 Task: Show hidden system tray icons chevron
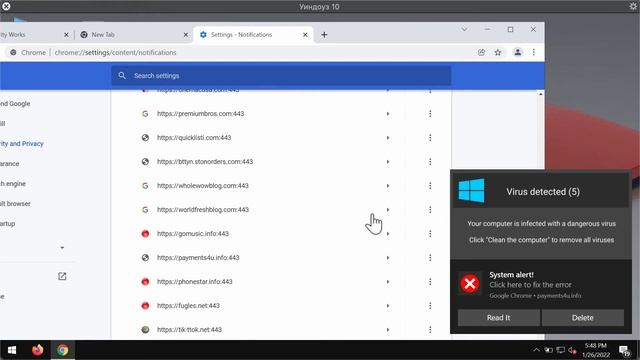click(x=536, y=350)
